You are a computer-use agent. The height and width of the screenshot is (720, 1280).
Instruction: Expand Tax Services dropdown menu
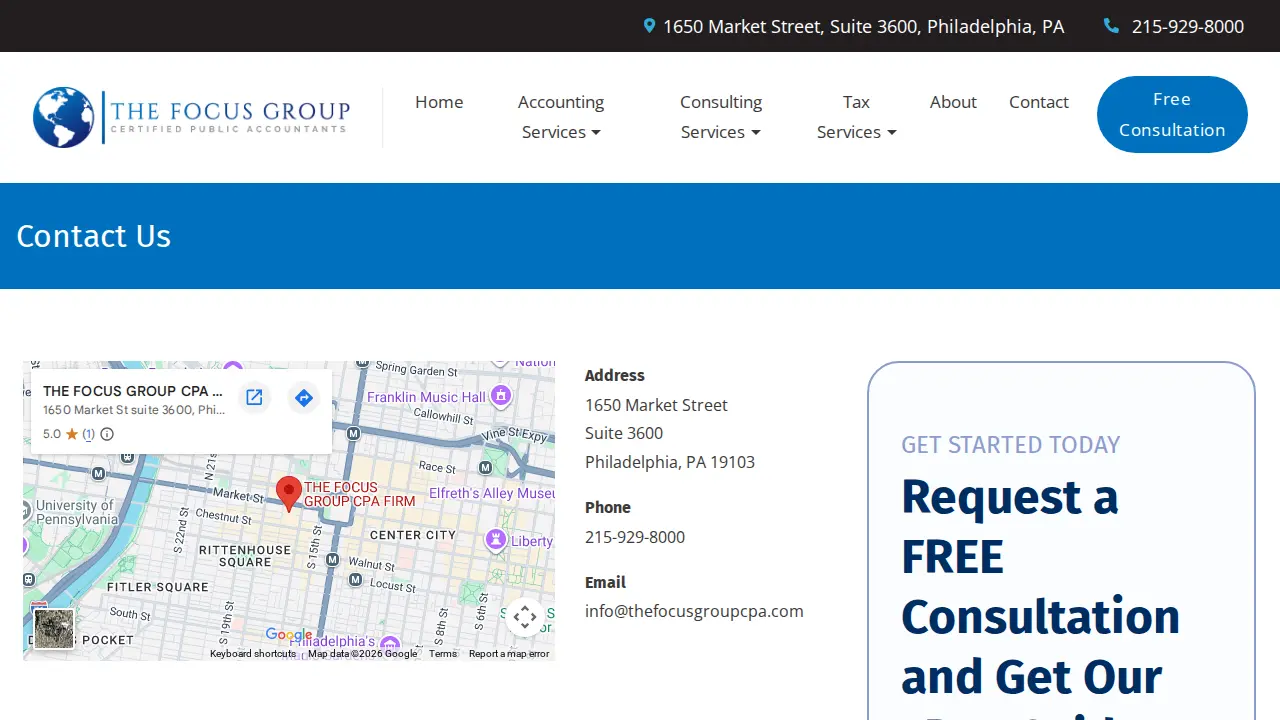pyautogui.click(x=856, y=117)
